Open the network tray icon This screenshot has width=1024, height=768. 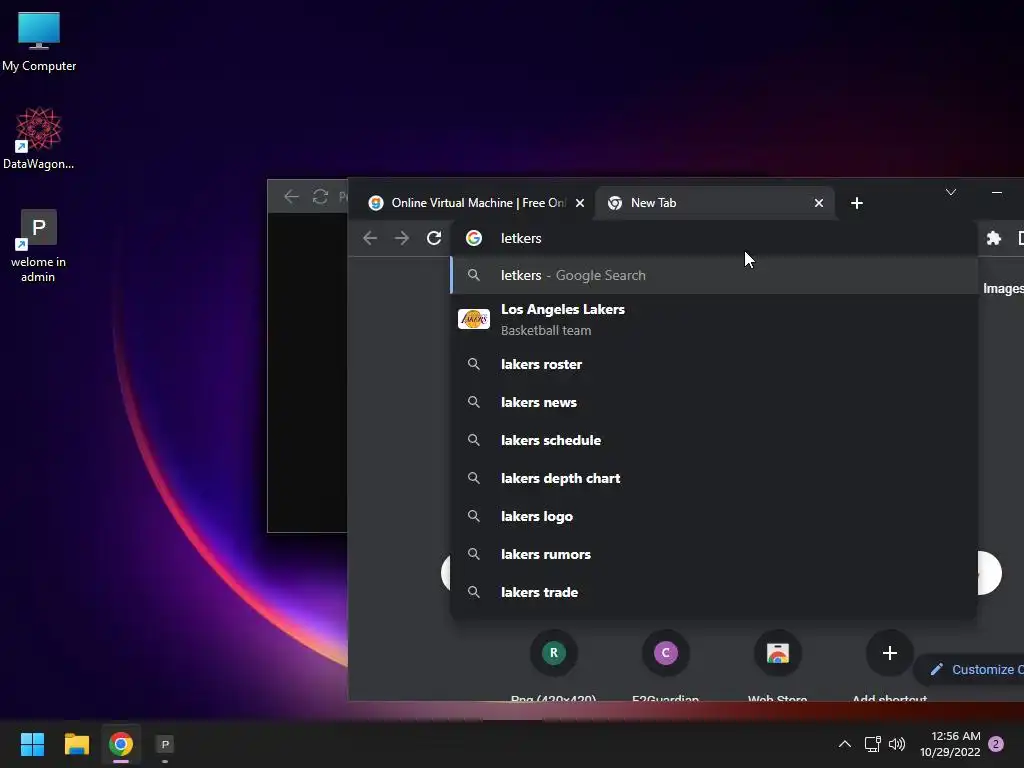872,744
